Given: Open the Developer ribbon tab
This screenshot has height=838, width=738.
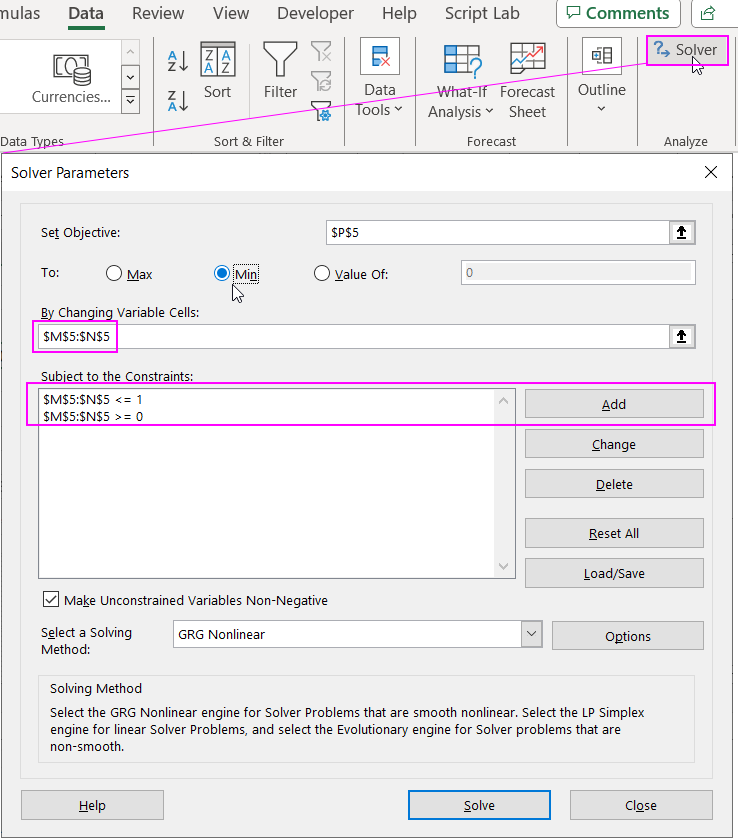Looking at the screenshot, I should pyautogui.click(x=315, y=13).
